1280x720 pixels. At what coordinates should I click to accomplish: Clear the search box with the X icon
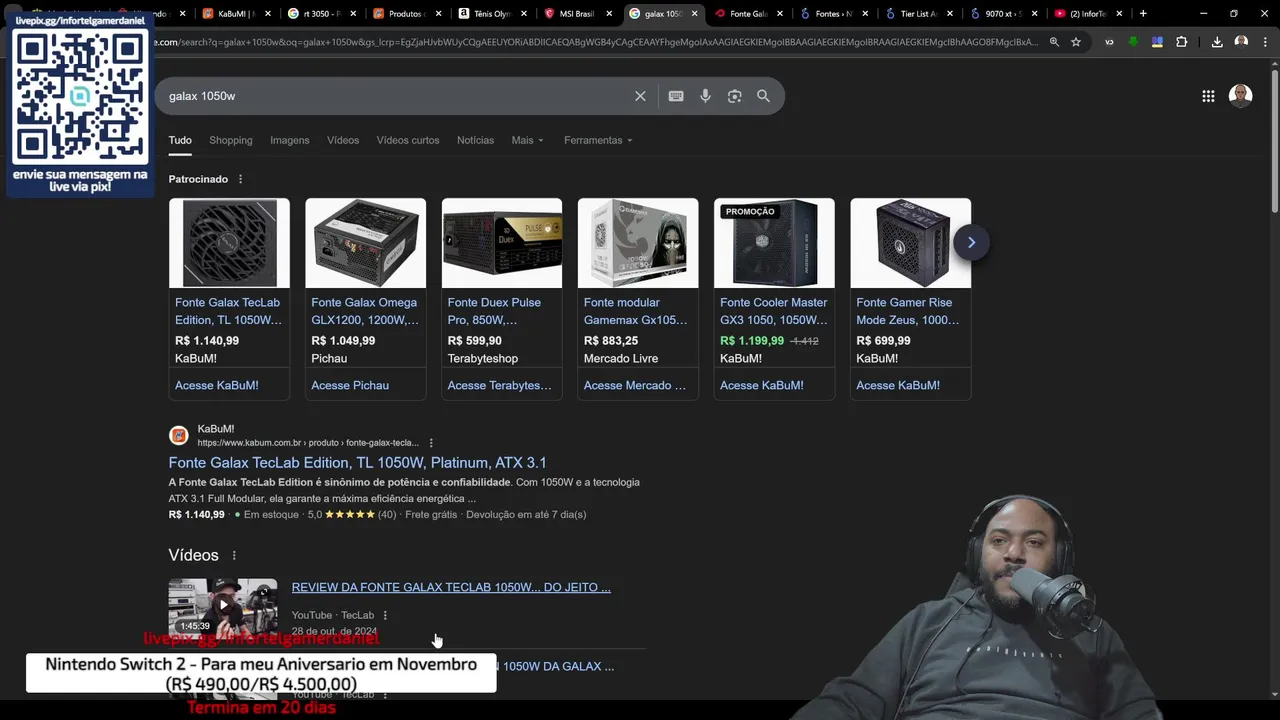(x=640, y=96)
